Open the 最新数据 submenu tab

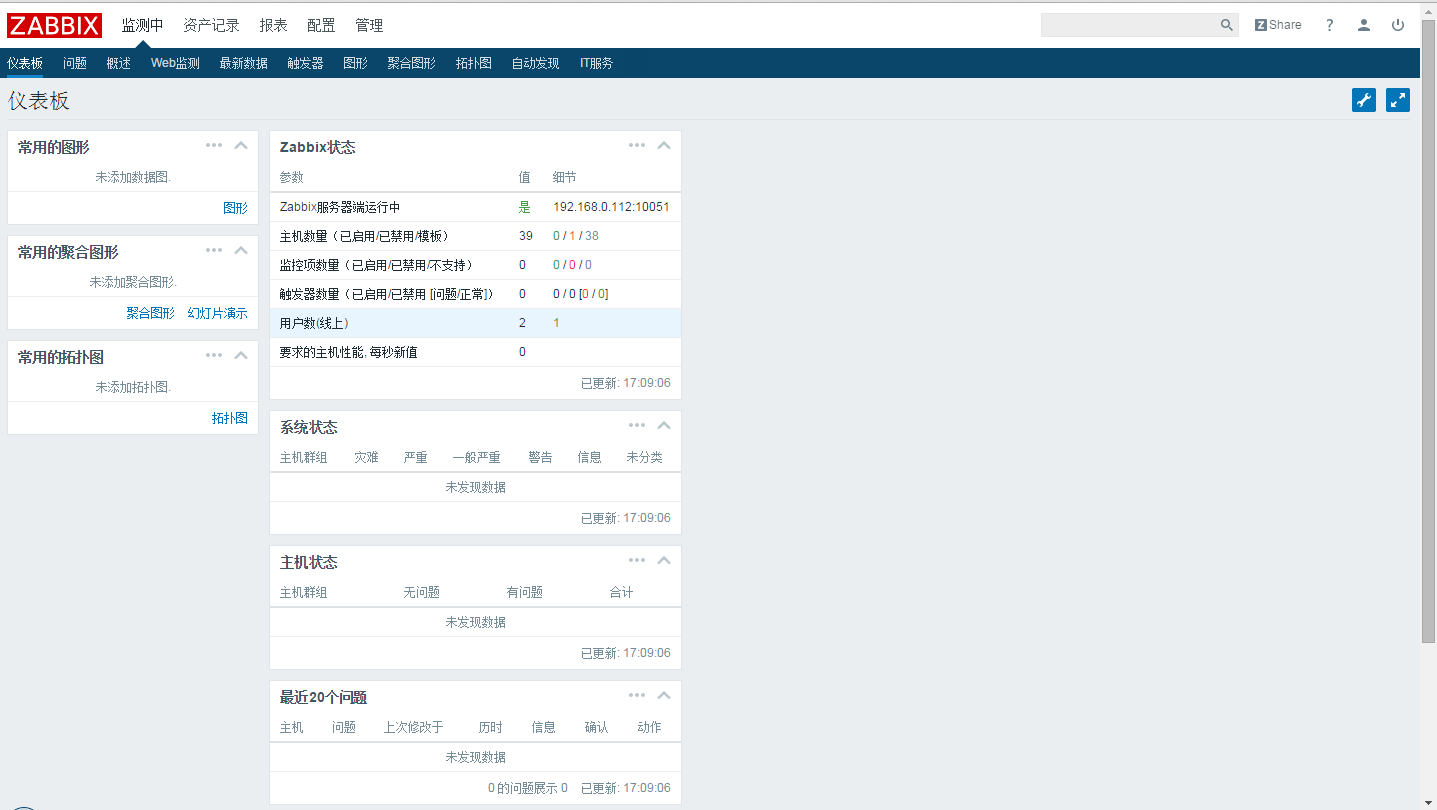244,63
